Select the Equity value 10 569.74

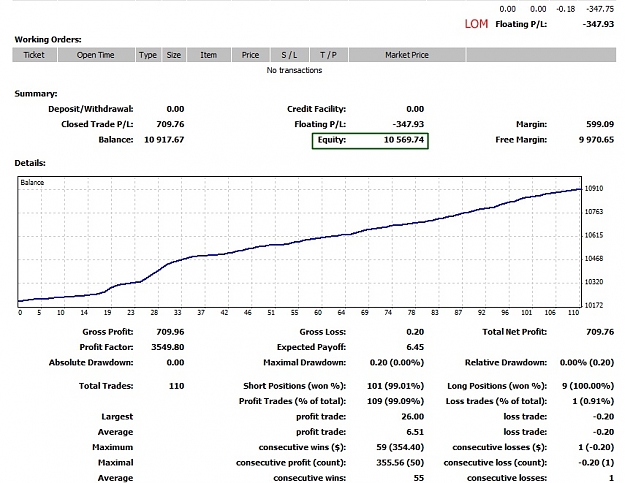404,140
